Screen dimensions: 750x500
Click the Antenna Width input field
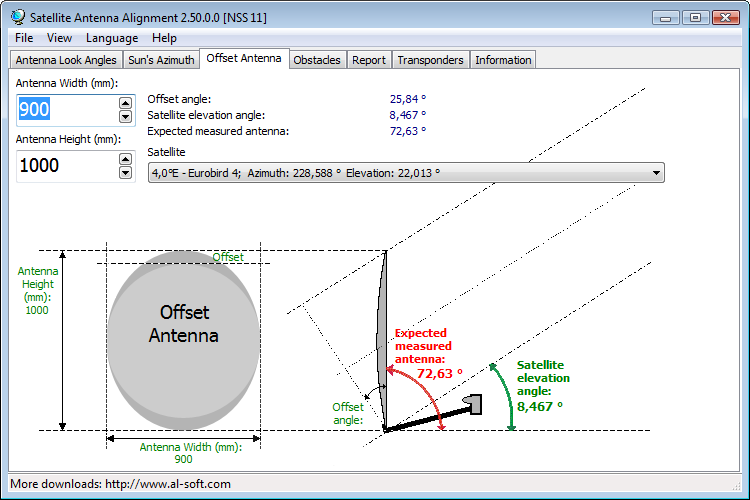pos(65,109)
